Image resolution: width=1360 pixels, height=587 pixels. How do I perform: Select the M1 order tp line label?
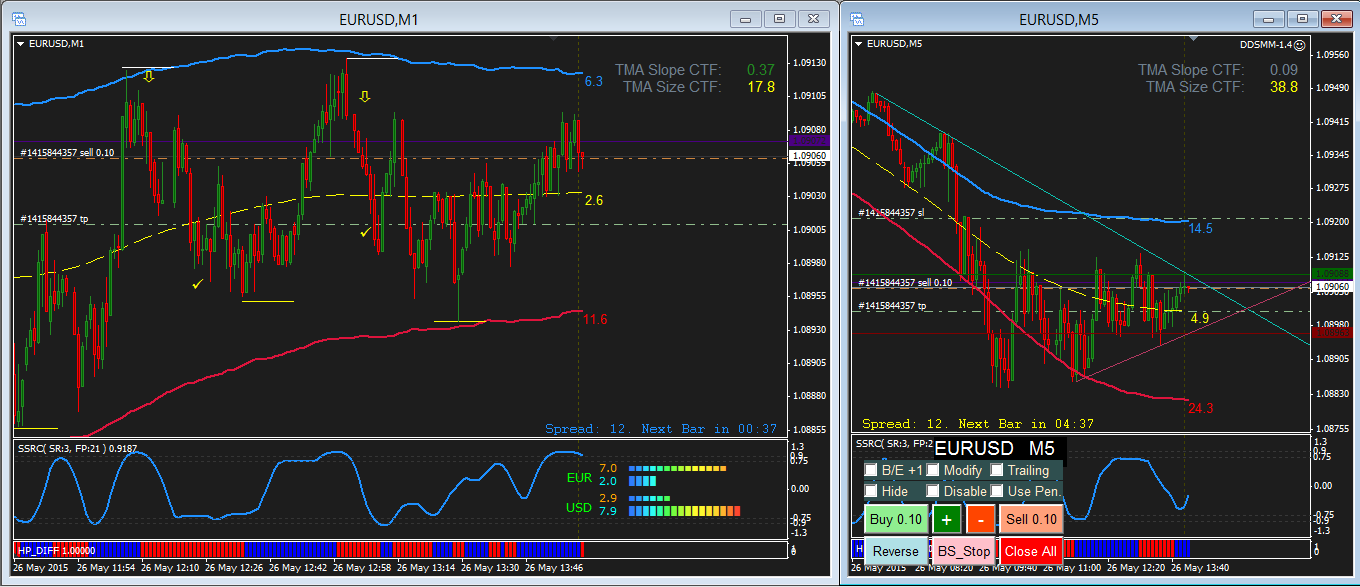[54, 218]
